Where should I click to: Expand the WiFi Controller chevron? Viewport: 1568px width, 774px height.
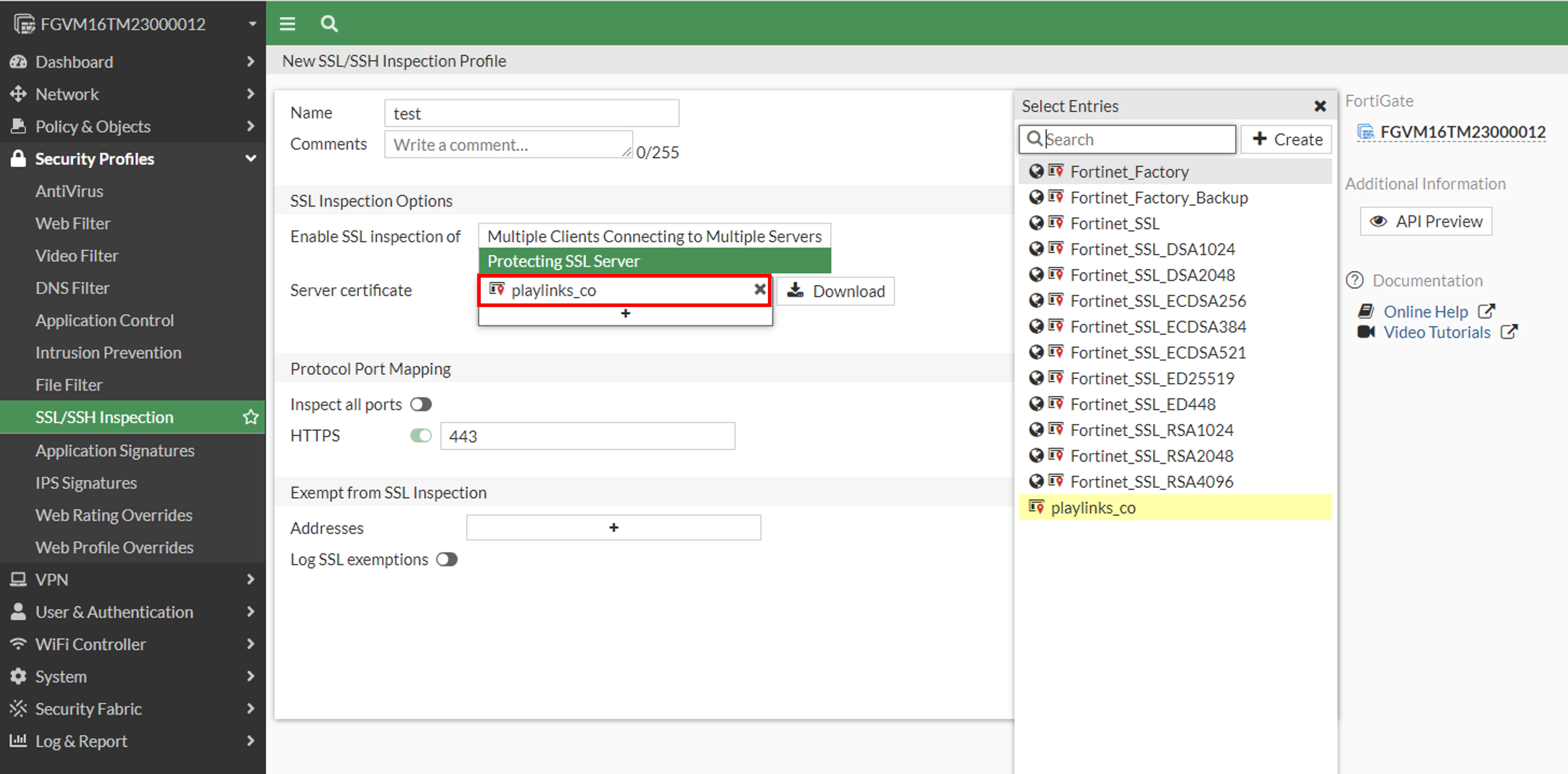click(x=251, y=643)
